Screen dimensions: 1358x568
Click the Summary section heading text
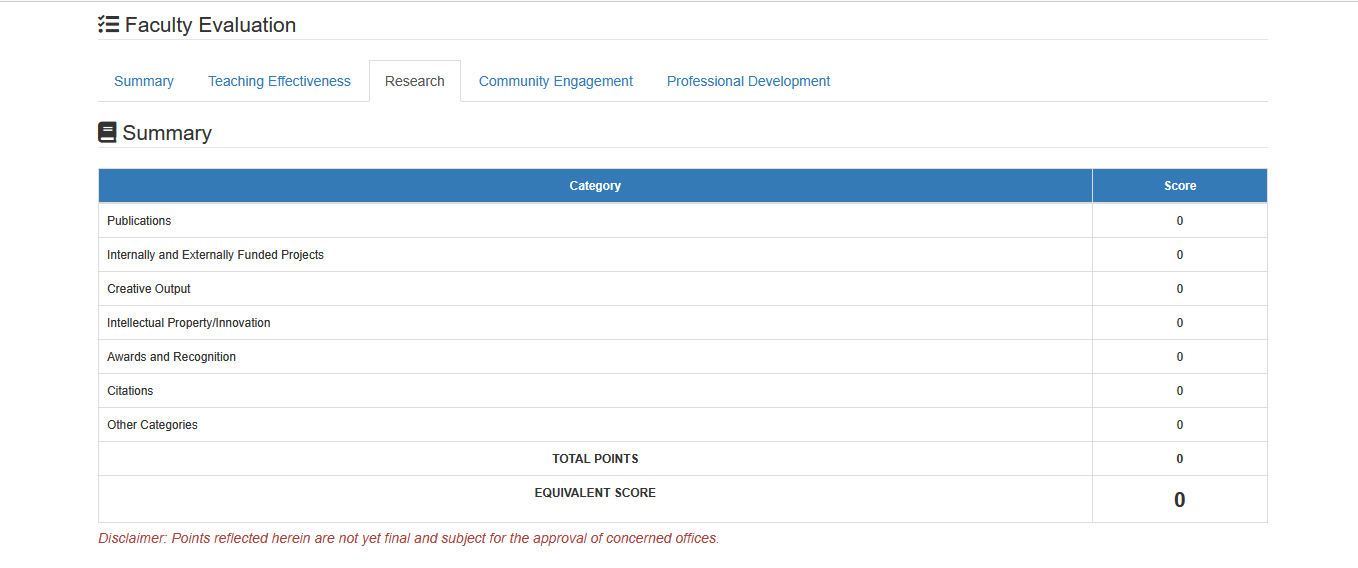point(167,133)
